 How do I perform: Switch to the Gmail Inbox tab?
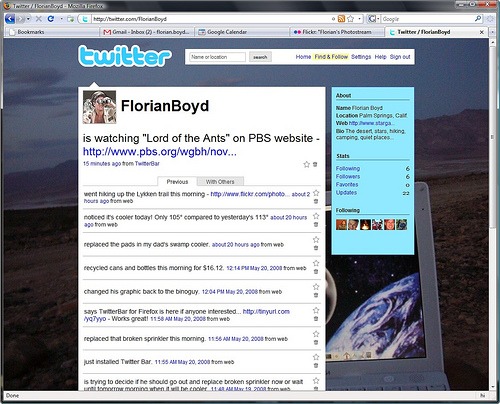coord(147,32)
